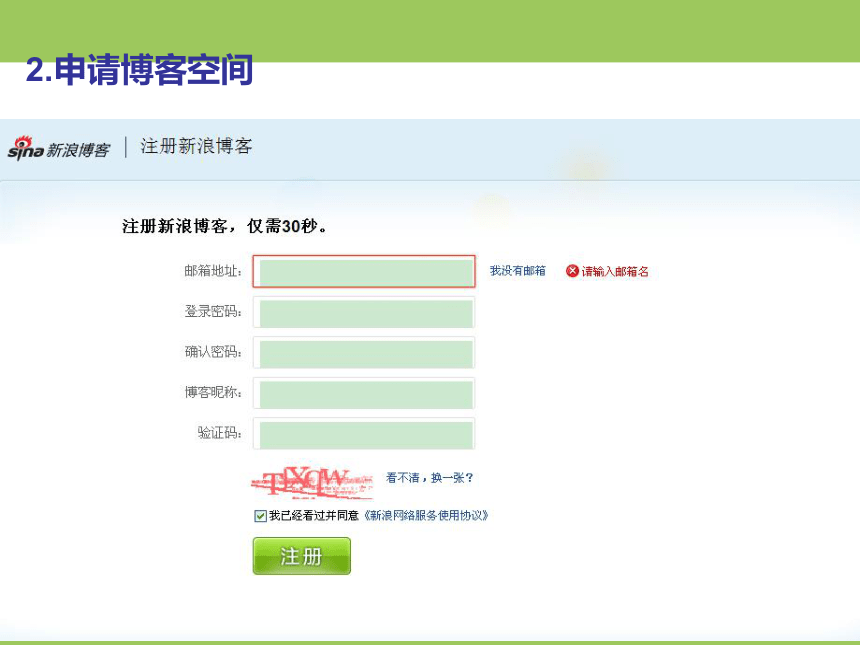860x645 pixels.
Task: Click the red error icon beside 请输入邮箱名
Action: tap(572, 271)
